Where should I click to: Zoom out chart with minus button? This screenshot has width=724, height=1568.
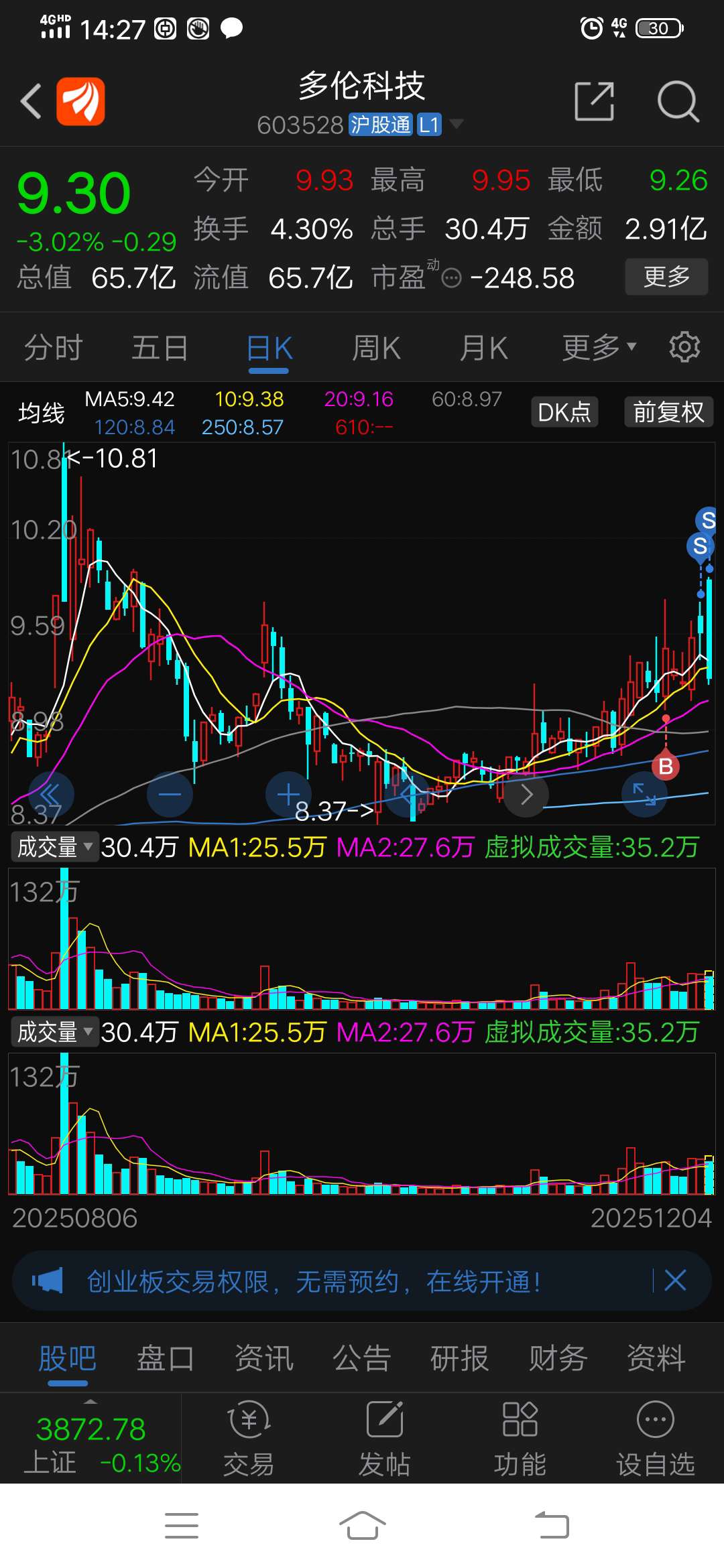pyautogui.click(x=170, y=795)
